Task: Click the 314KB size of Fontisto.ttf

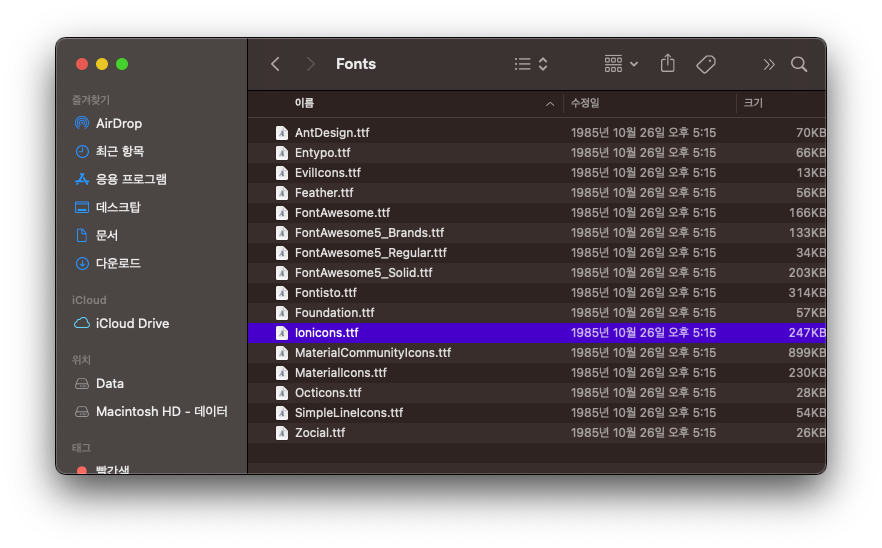Action: (x=807, y=293)
